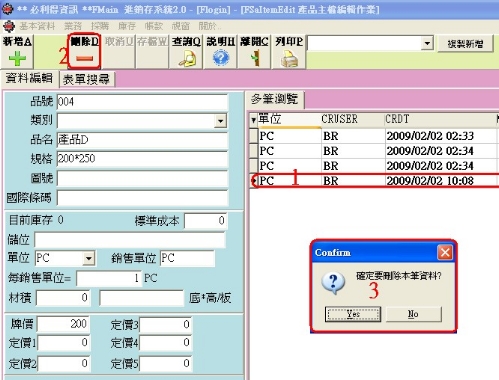Image resolution: width=499 pixels, height=380 pixels.
Task: Click the 定價2 price field
Action: [x=63, y=363]
